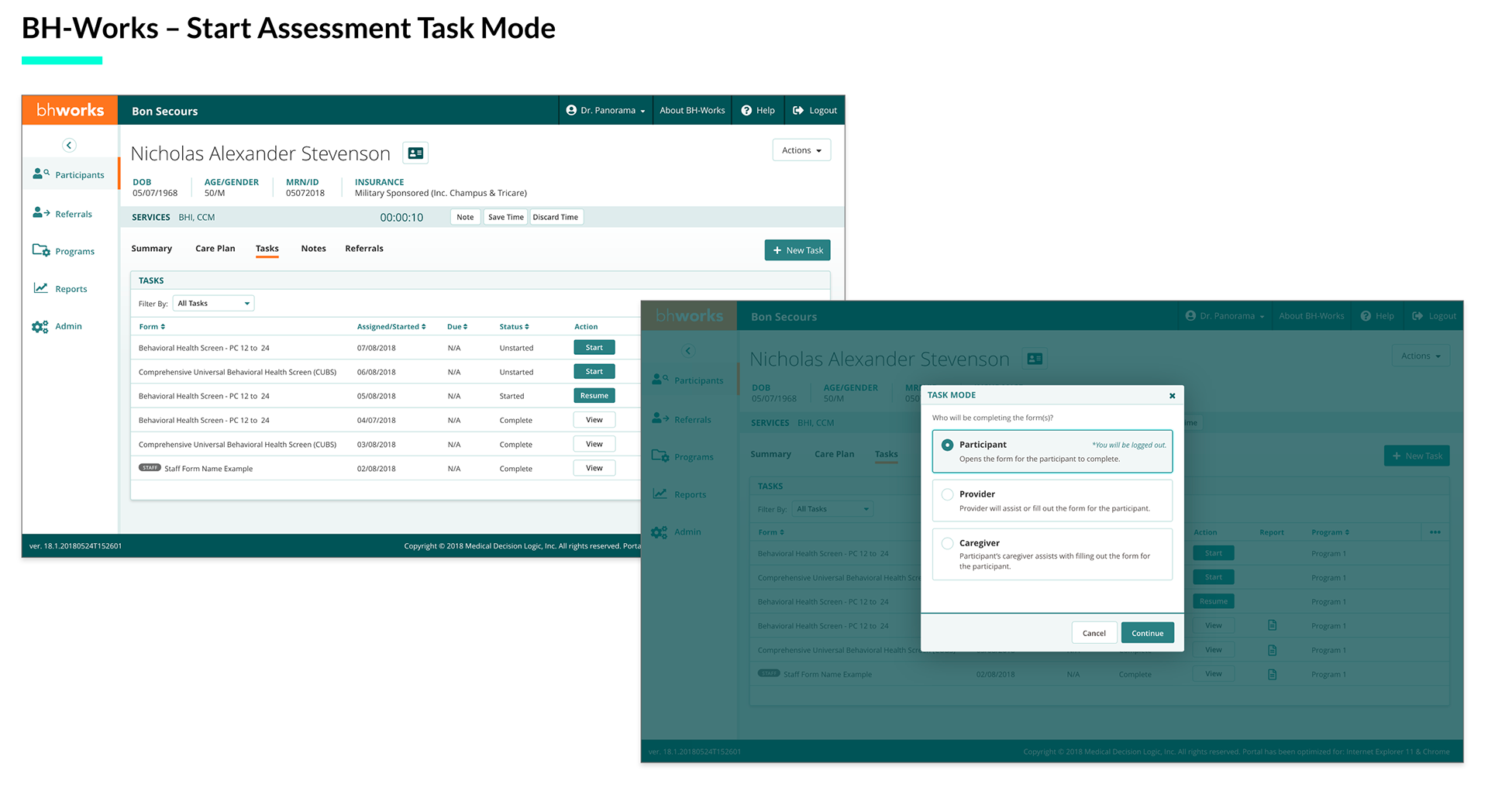
Task: Click Cancel in Task Mode dialog
Action: coord(1094,633)
